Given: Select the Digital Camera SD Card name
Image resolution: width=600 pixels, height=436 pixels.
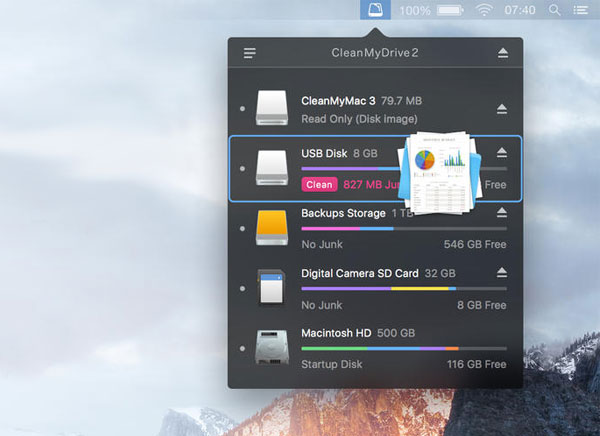Looking at the screenshot, I should [360, 273].
